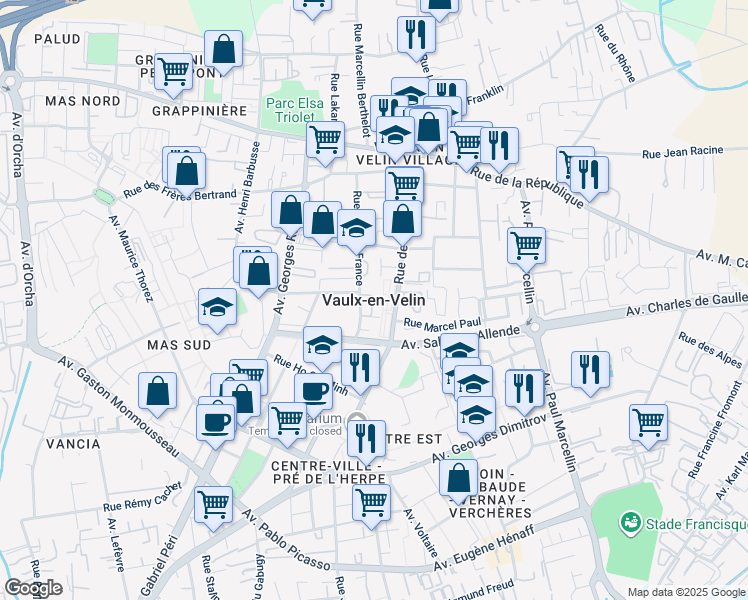This screenshot has height=600, width=748.
Task: Click the shopping cart beside Av. Paul Marcellin
Action: [x=526, y=243]
